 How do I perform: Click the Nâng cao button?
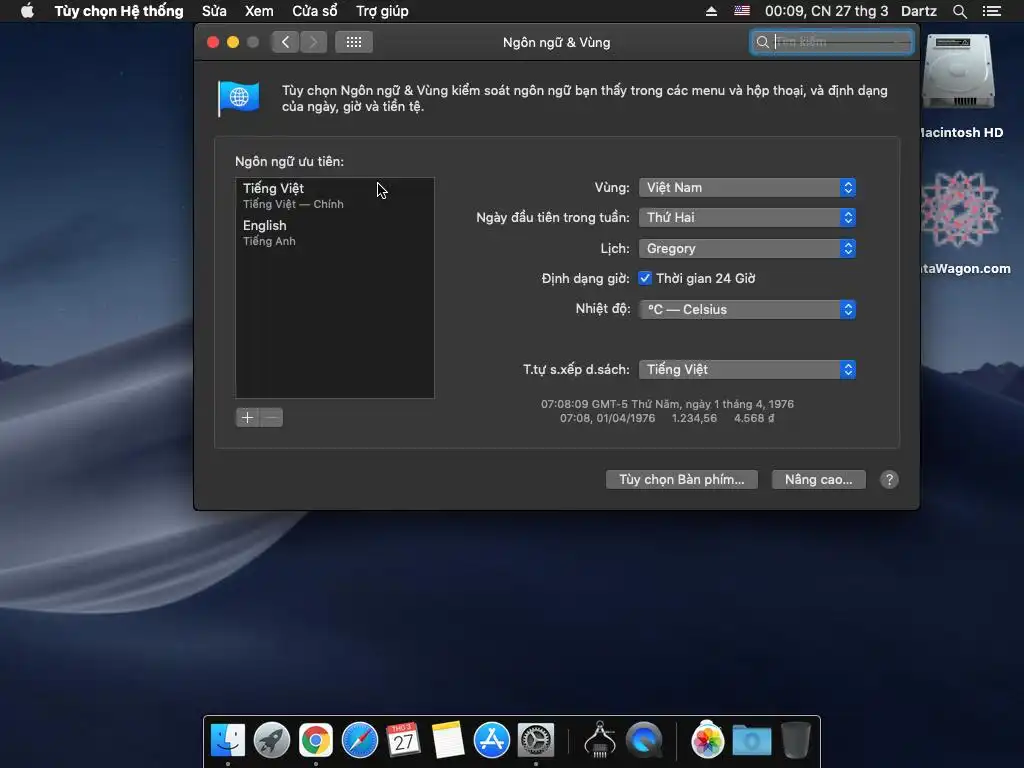[818, 480]
